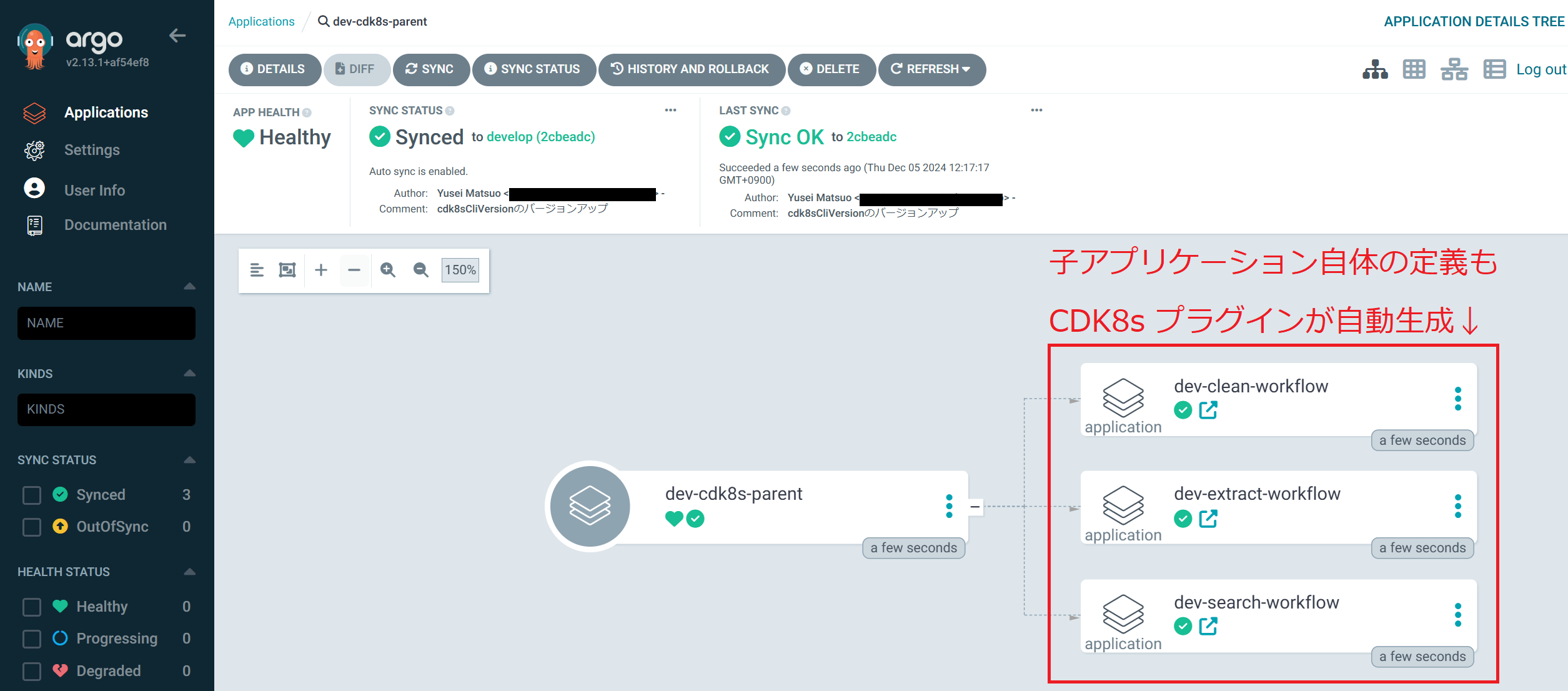Open the LAST SYNC panel ellipsis menu
This screenshot has height=691, width=1568.
click(1036, 110)
